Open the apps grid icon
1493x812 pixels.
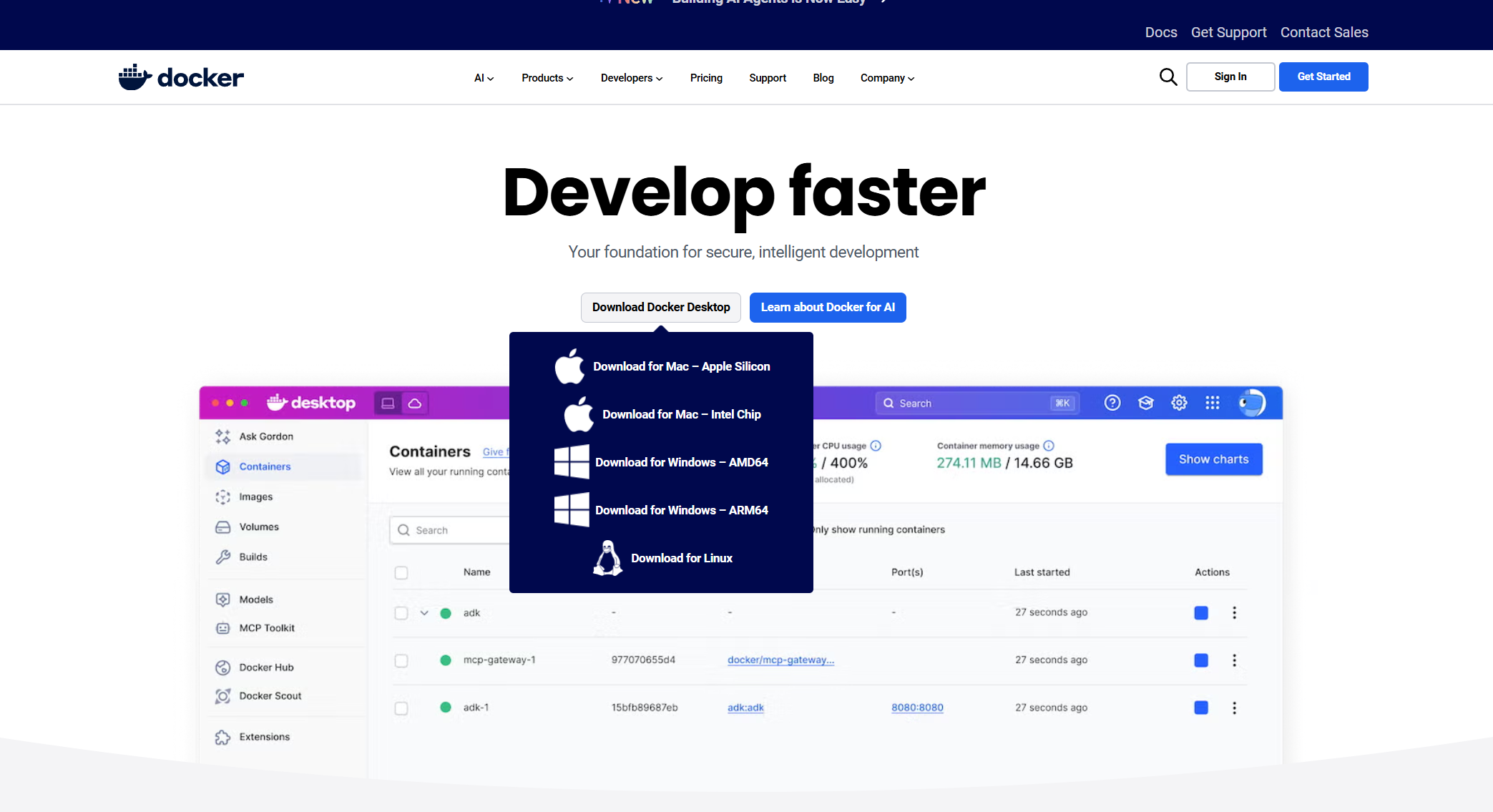1212,403
